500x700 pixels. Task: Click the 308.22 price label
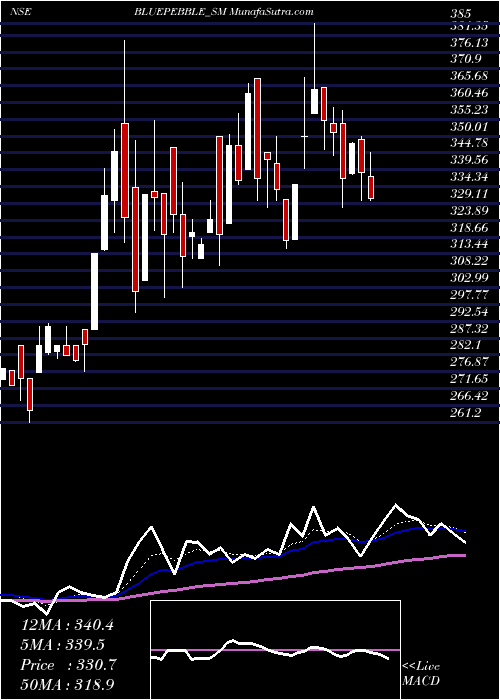467,261
